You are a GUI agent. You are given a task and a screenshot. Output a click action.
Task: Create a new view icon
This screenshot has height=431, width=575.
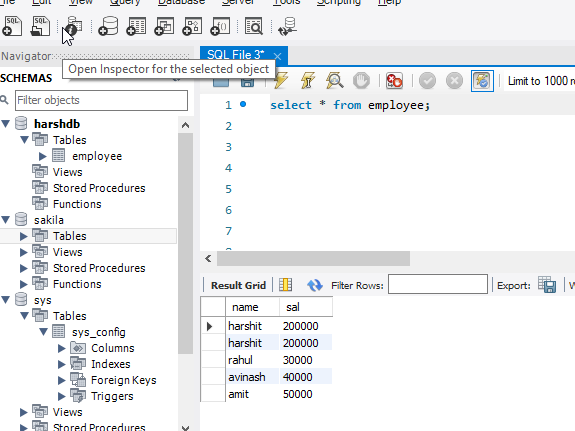164,26
